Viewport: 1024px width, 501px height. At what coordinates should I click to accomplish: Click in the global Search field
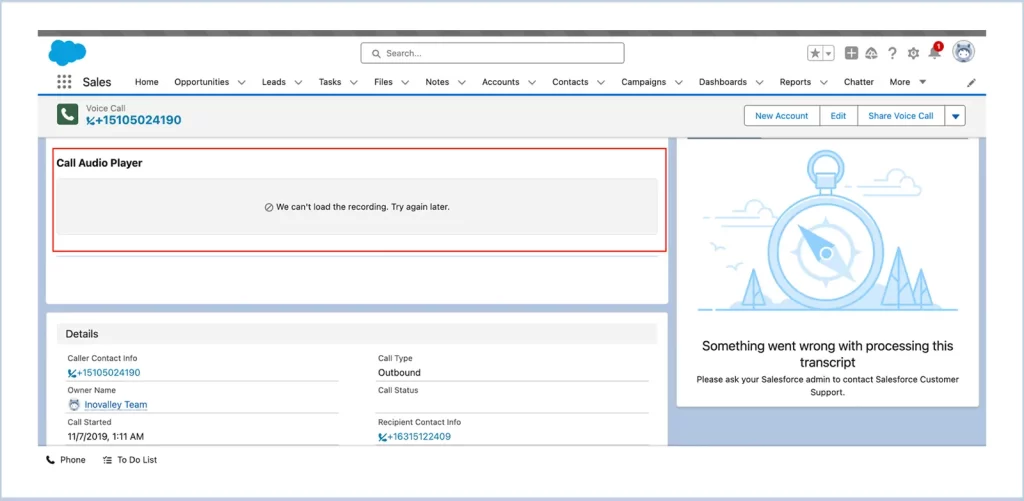[x=492, y=53]
